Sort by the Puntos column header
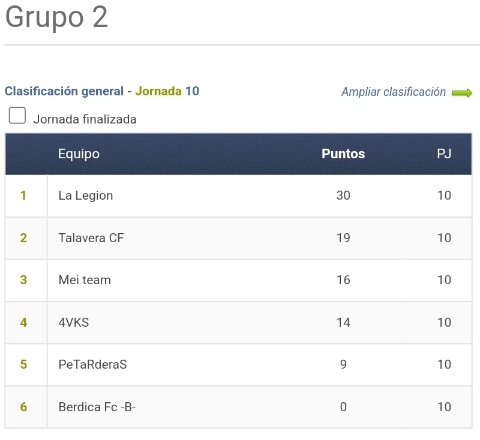The height and width of the screenshot is (440, 480). point(343,154)
